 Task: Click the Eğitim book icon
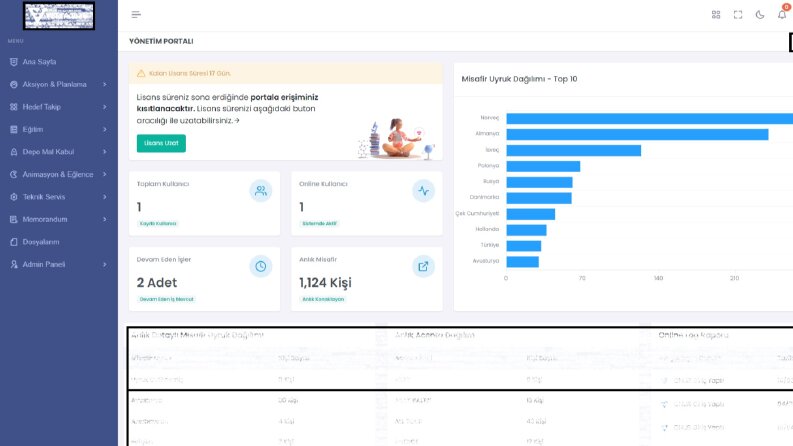point(14,129)
